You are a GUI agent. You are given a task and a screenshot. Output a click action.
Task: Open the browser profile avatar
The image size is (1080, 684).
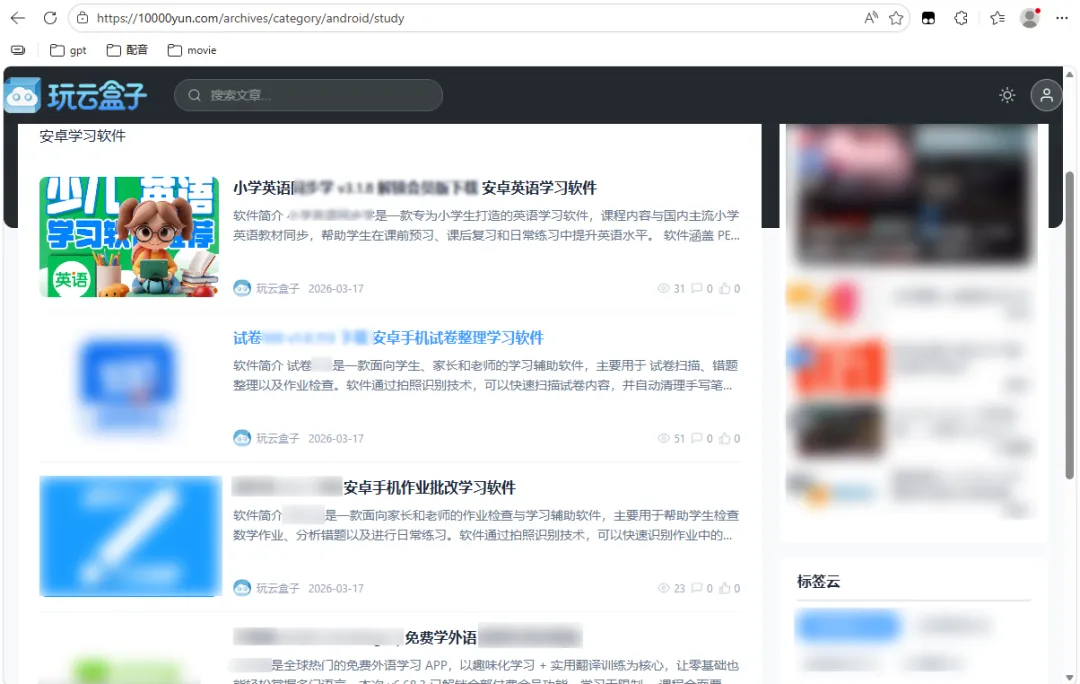pos(1030,19)
